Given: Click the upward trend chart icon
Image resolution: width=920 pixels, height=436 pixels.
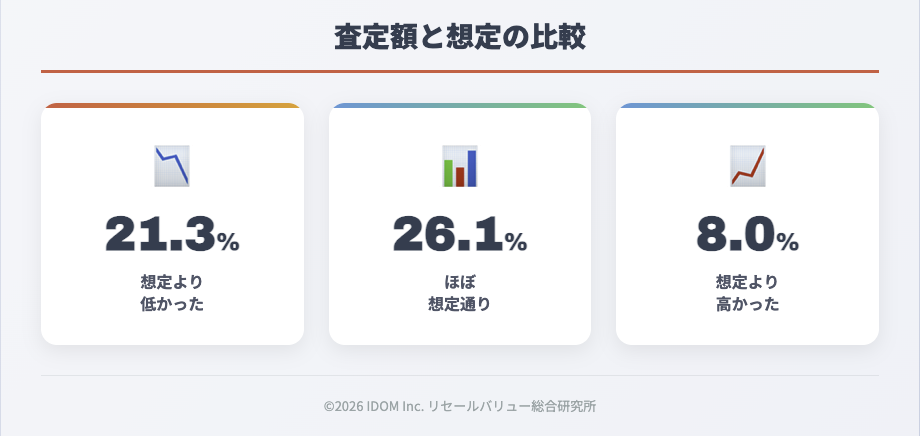Looking at the screenshot, I should pos(747,166).
